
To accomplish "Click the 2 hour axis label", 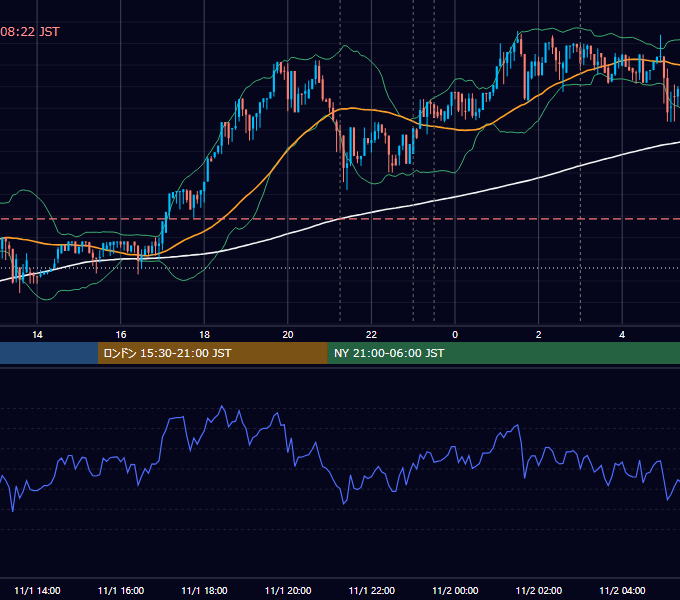I will pos(538,335).
